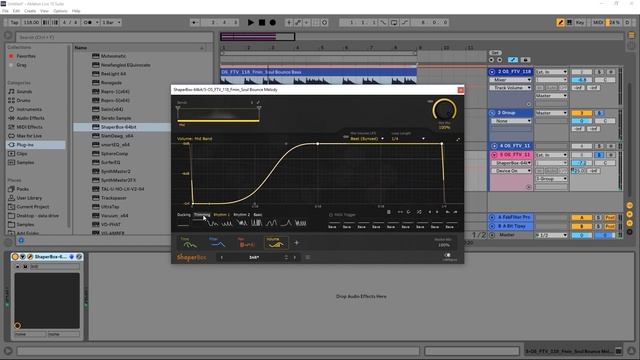
Task: Select ShaperBox-64bit plugin in list
Action: (x=118, y=127)
